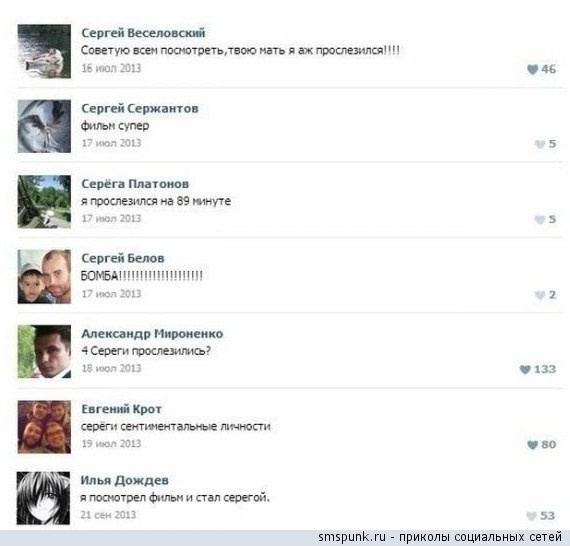Image resolution: width=570 pixels, height=546 pixels.
Task: Open Сергей Белов's avatar with child photo
Action: (44, 277)
